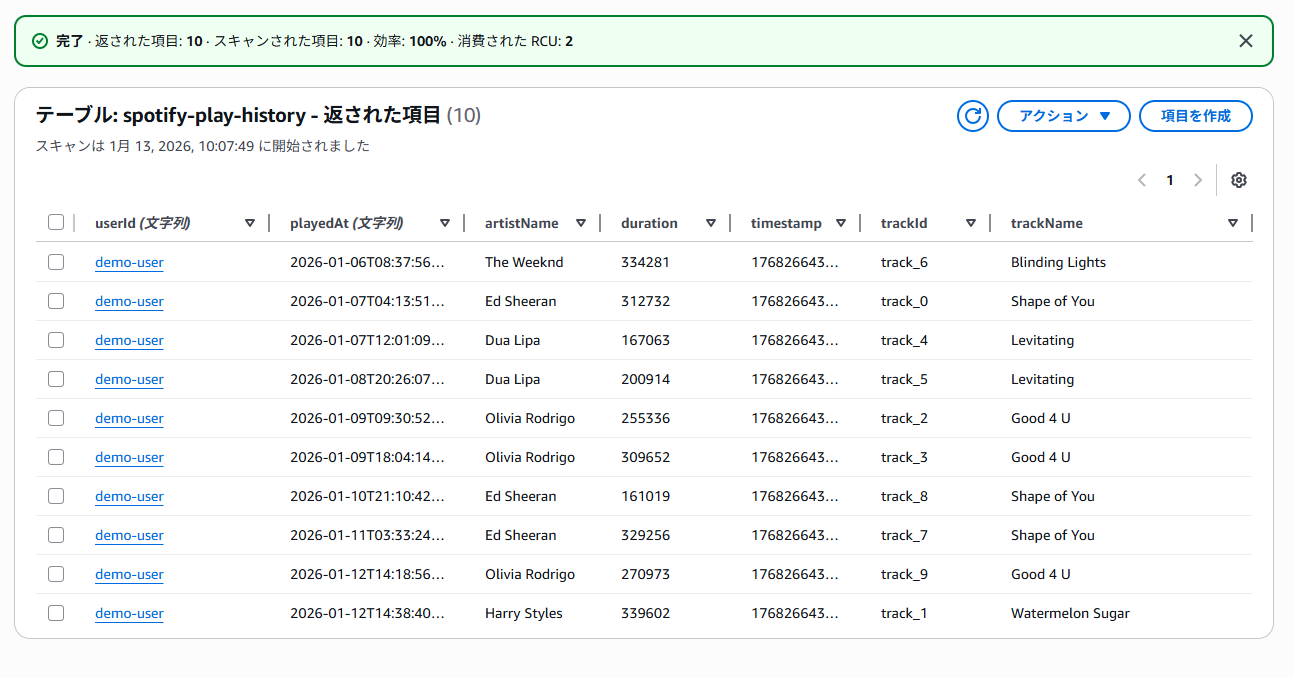Open table settings gear icon
The image size is (1293, 678).
1238,180
